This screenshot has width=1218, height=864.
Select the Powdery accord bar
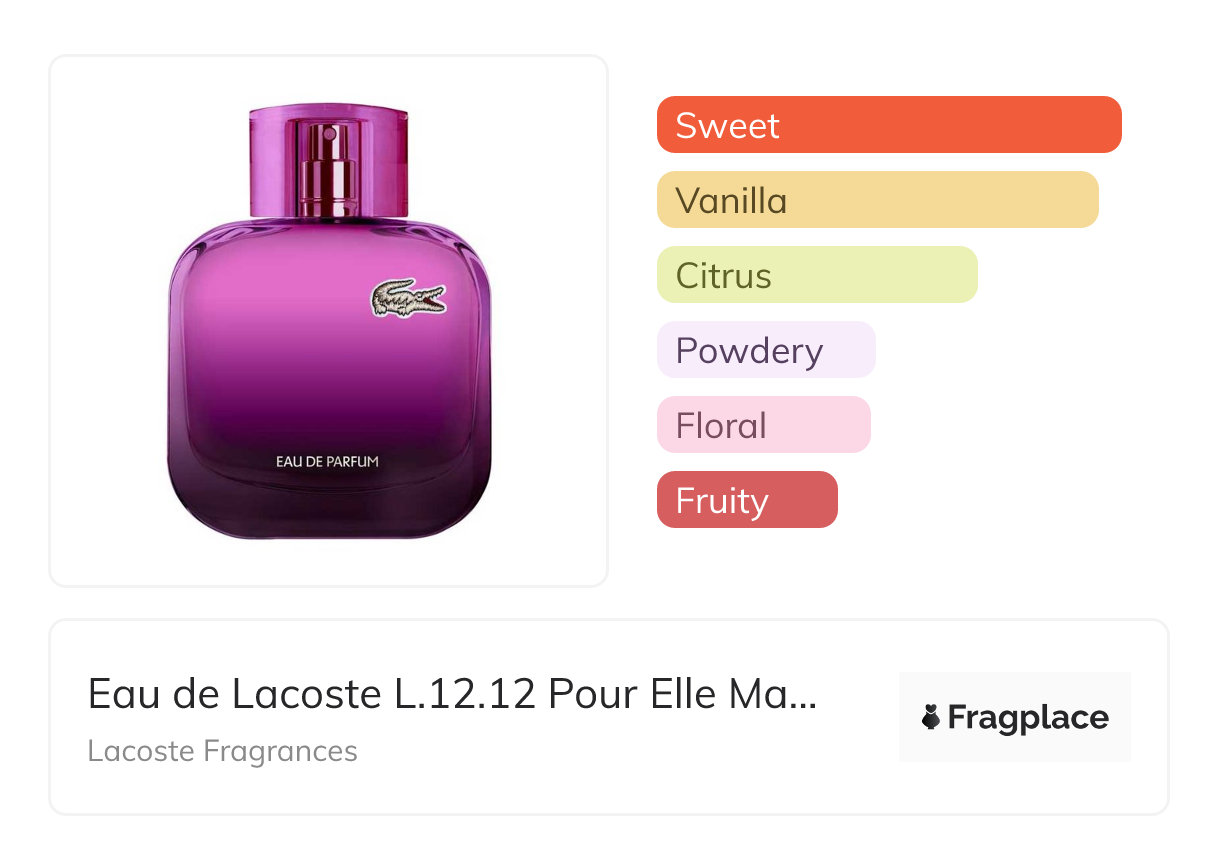[x=766, y=350]
